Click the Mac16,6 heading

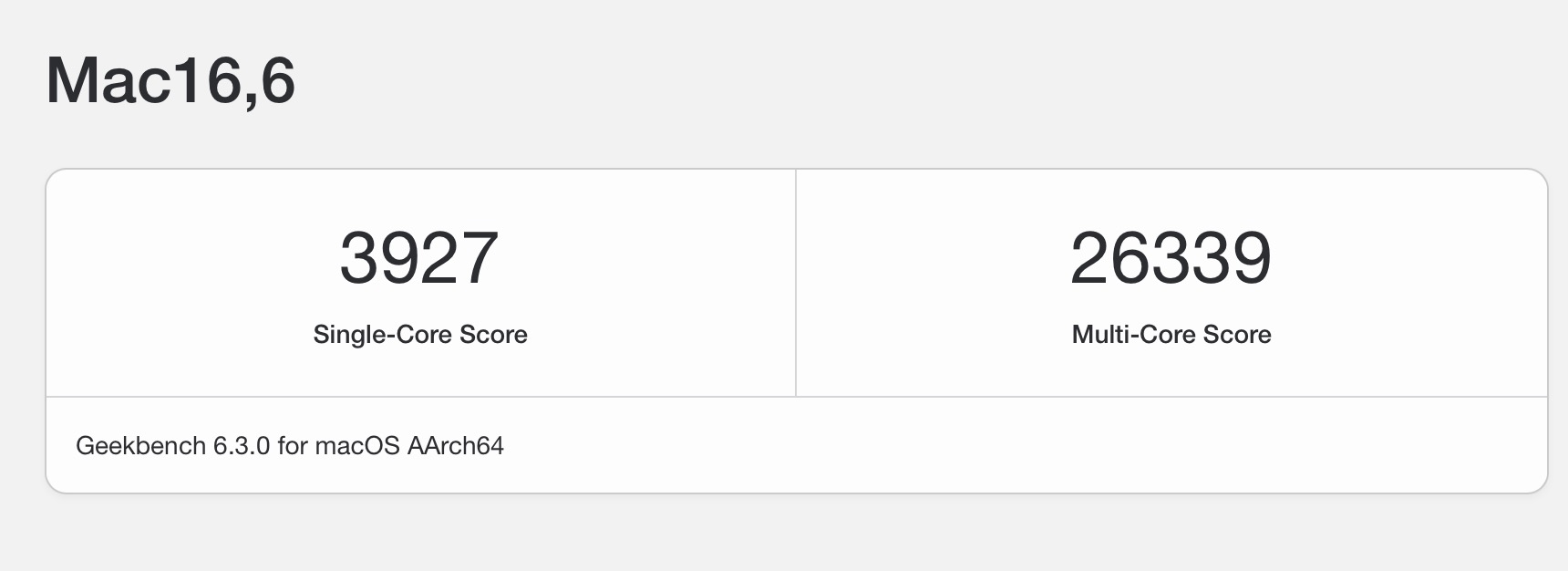pos(170,81)
